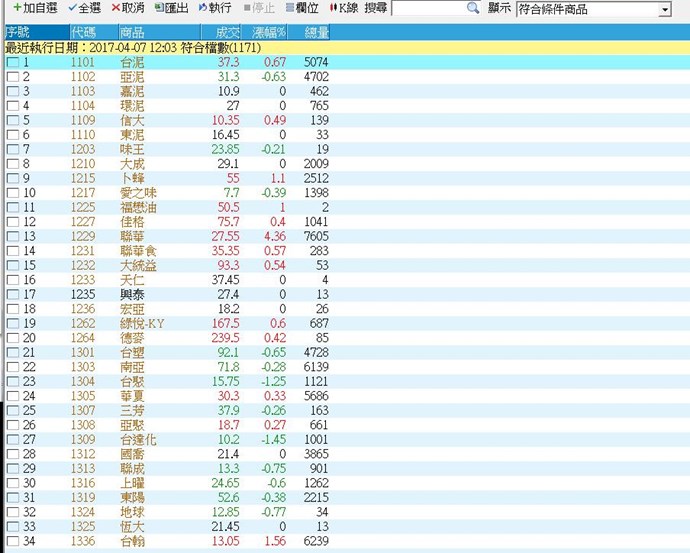Select stock name 三芳

pyautogui.click(x=132, y=411)
